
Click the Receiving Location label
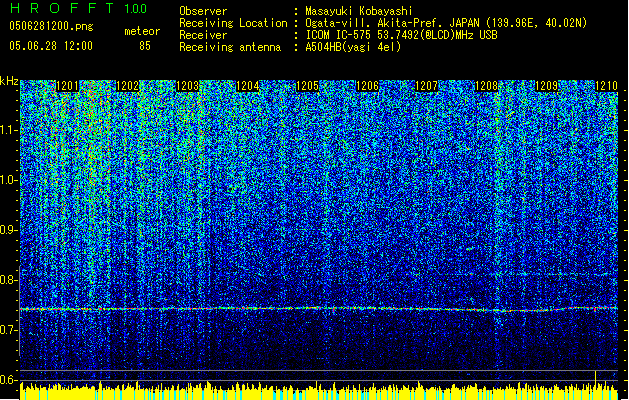pos(233,23)
